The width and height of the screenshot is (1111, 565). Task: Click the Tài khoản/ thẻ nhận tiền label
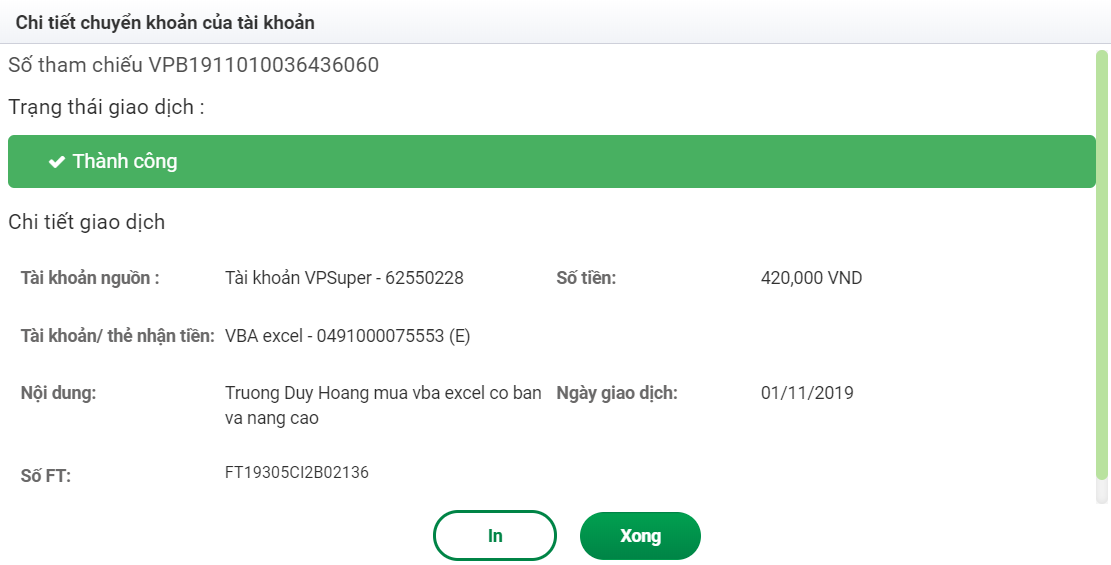(x=118, y=336)
